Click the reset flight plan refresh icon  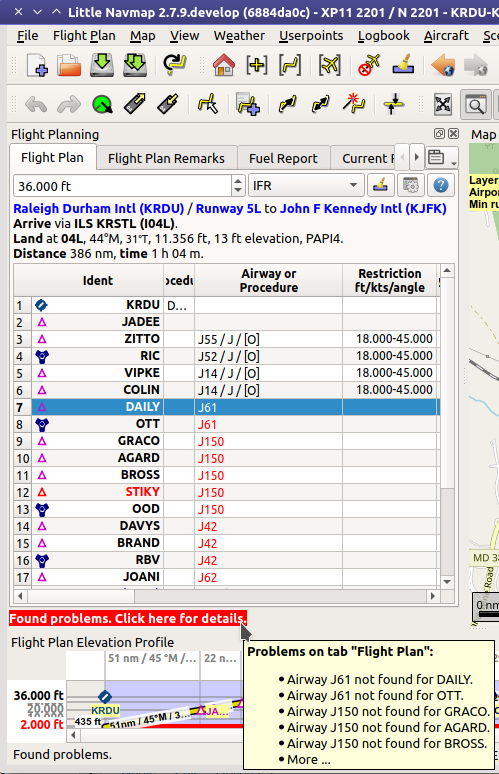175,65
